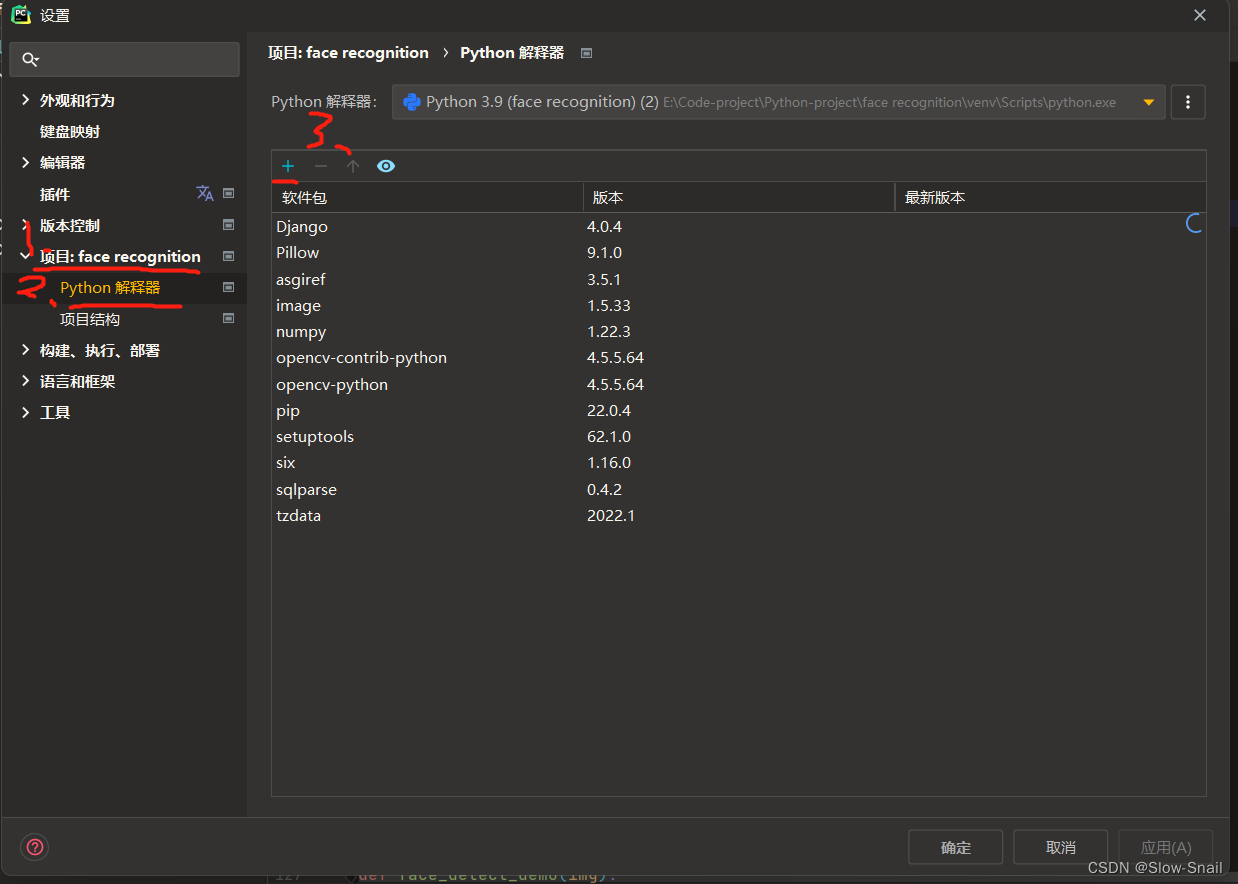The width and height of the screenshot is (1238, 884).
Task: Select the six package row
Action: pos(738,462)
